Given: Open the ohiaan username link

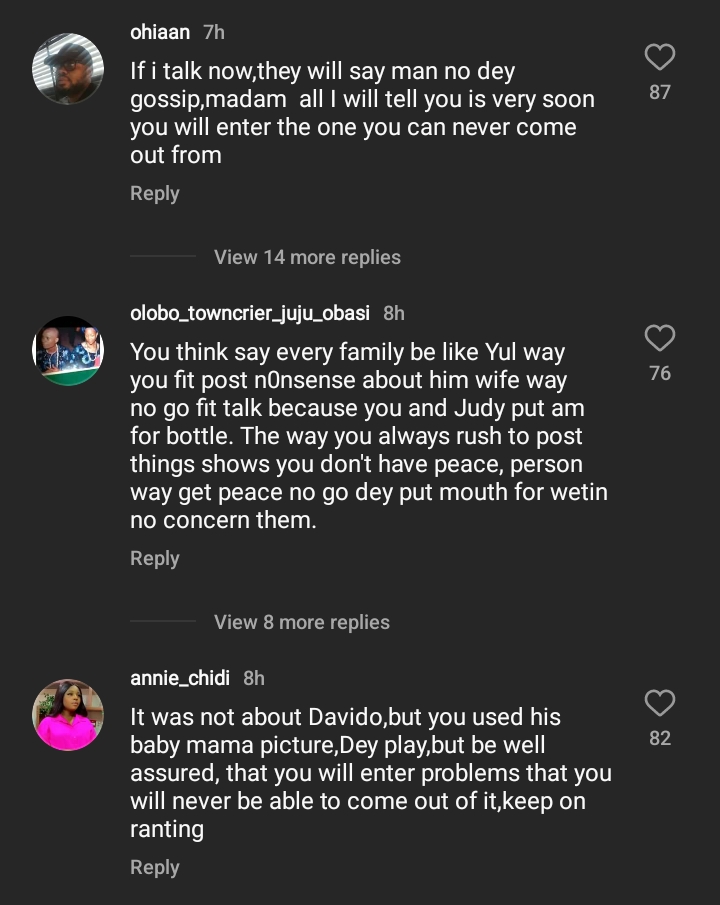Looking at the screenshot, I should coord(160,32).
